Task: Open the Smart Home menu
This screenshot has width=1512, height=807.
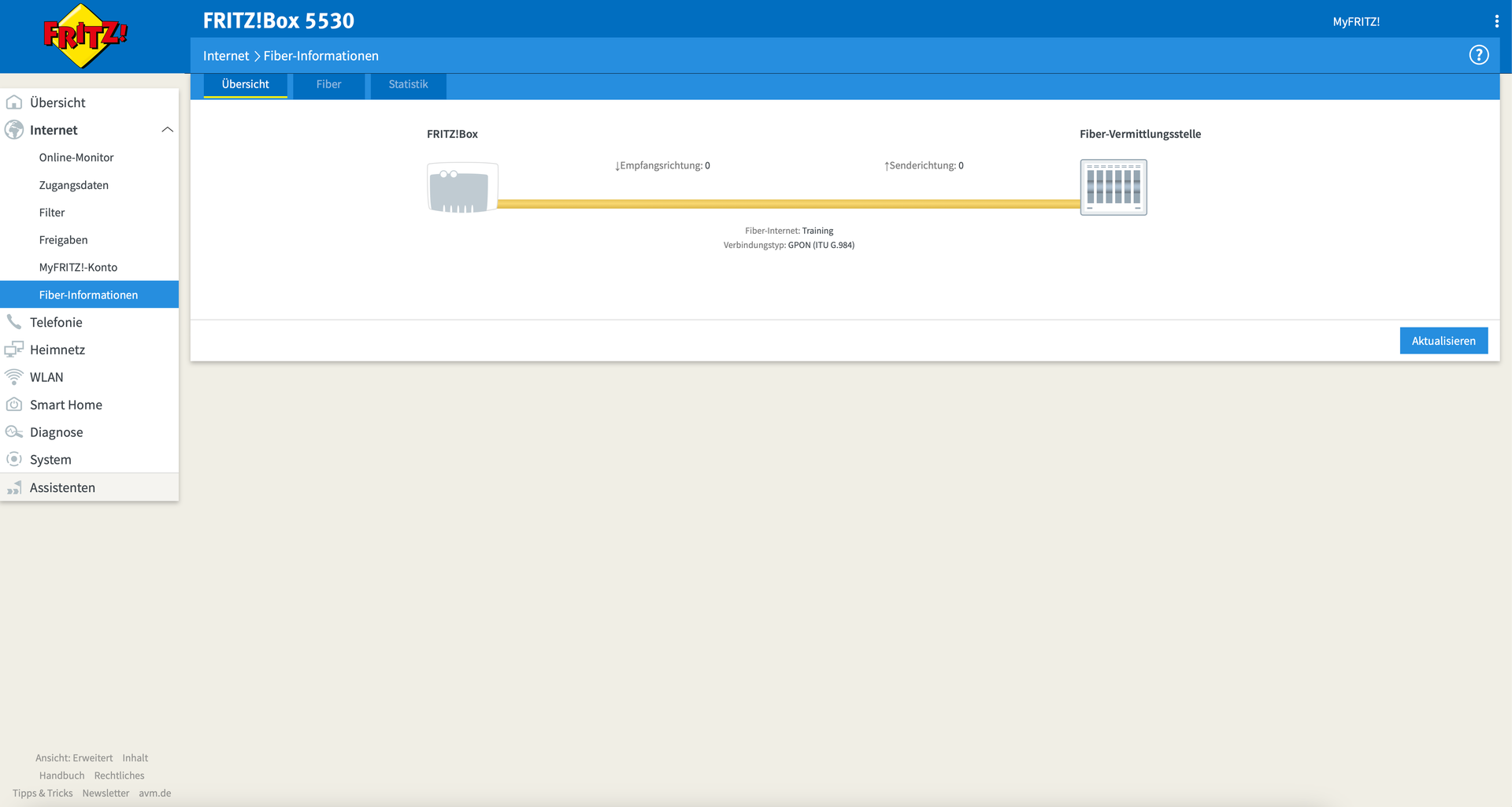Action: (89, 405)
